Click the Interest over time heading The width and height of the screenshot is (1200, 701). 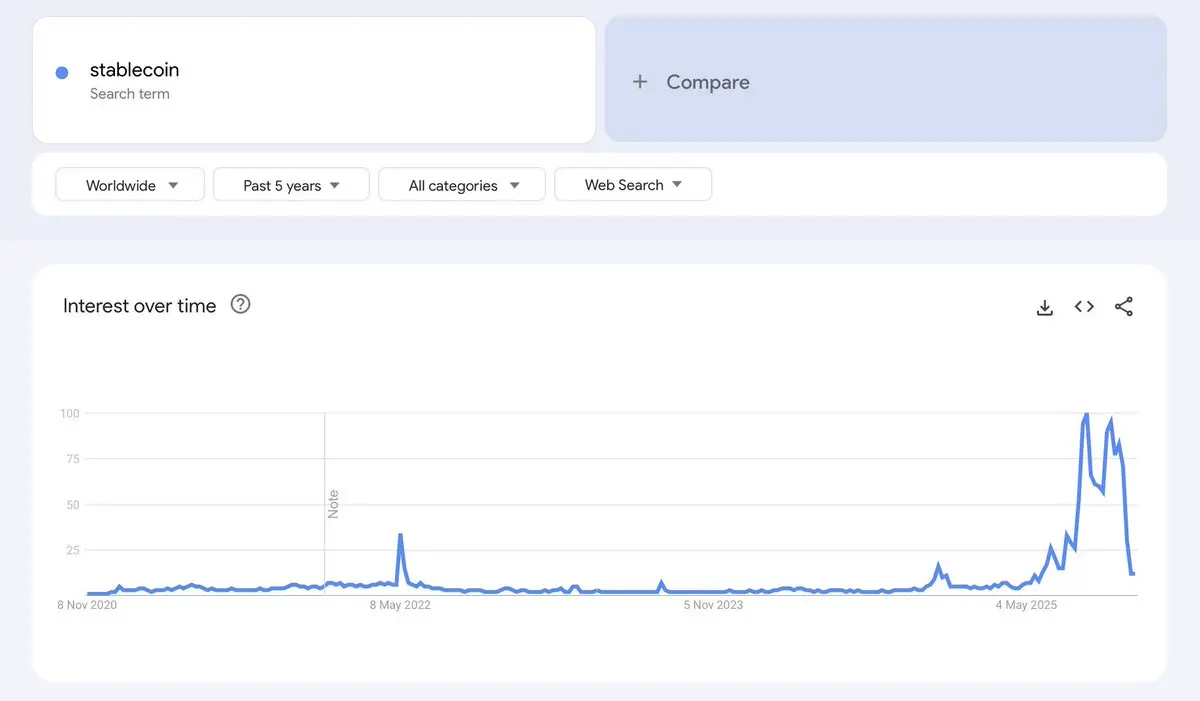[x=139, y=306]
